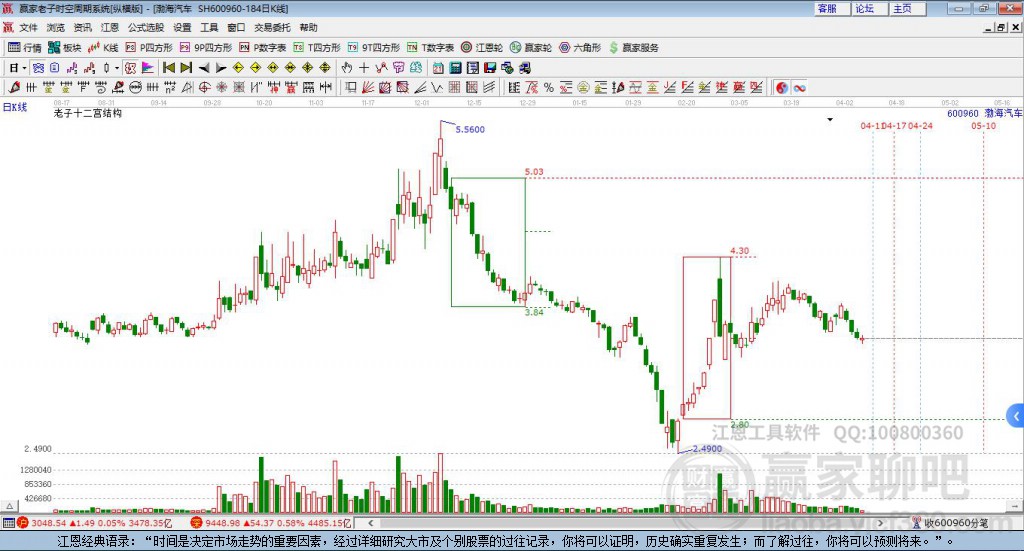Screen dimensions: 1024x551
Task: Select the target circle crosshair tool
Action: point(204,87)
